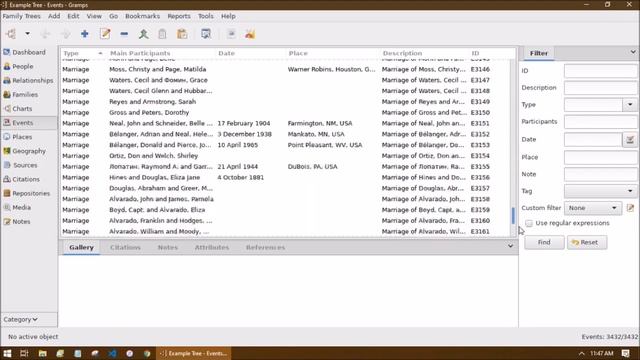The height and width of the screenshot is (360, 640).
Task: Click the green Merge events icon
Action: point(143,34)
